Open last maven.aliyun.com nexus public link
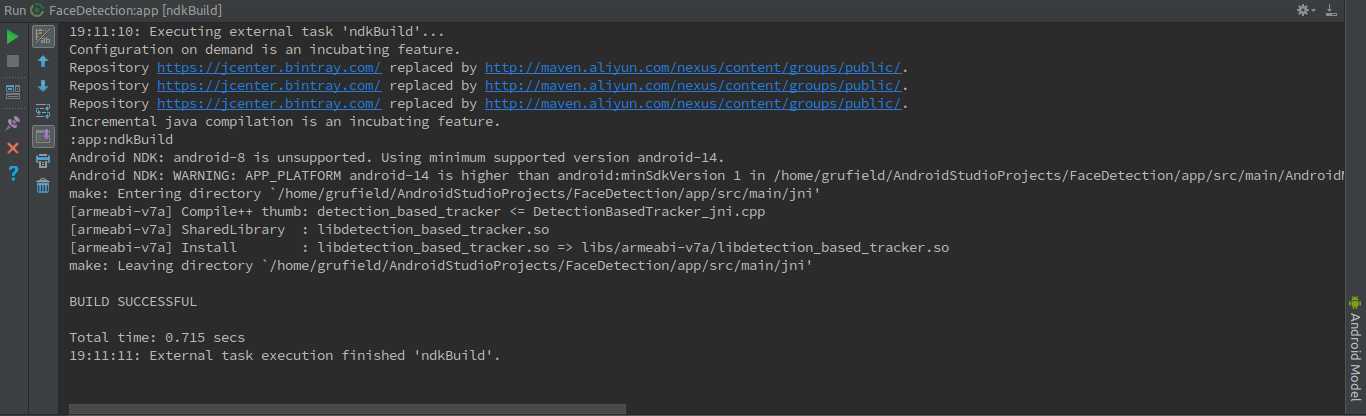The width and height of the screenshot is (1366, 416). coord(694,104)
